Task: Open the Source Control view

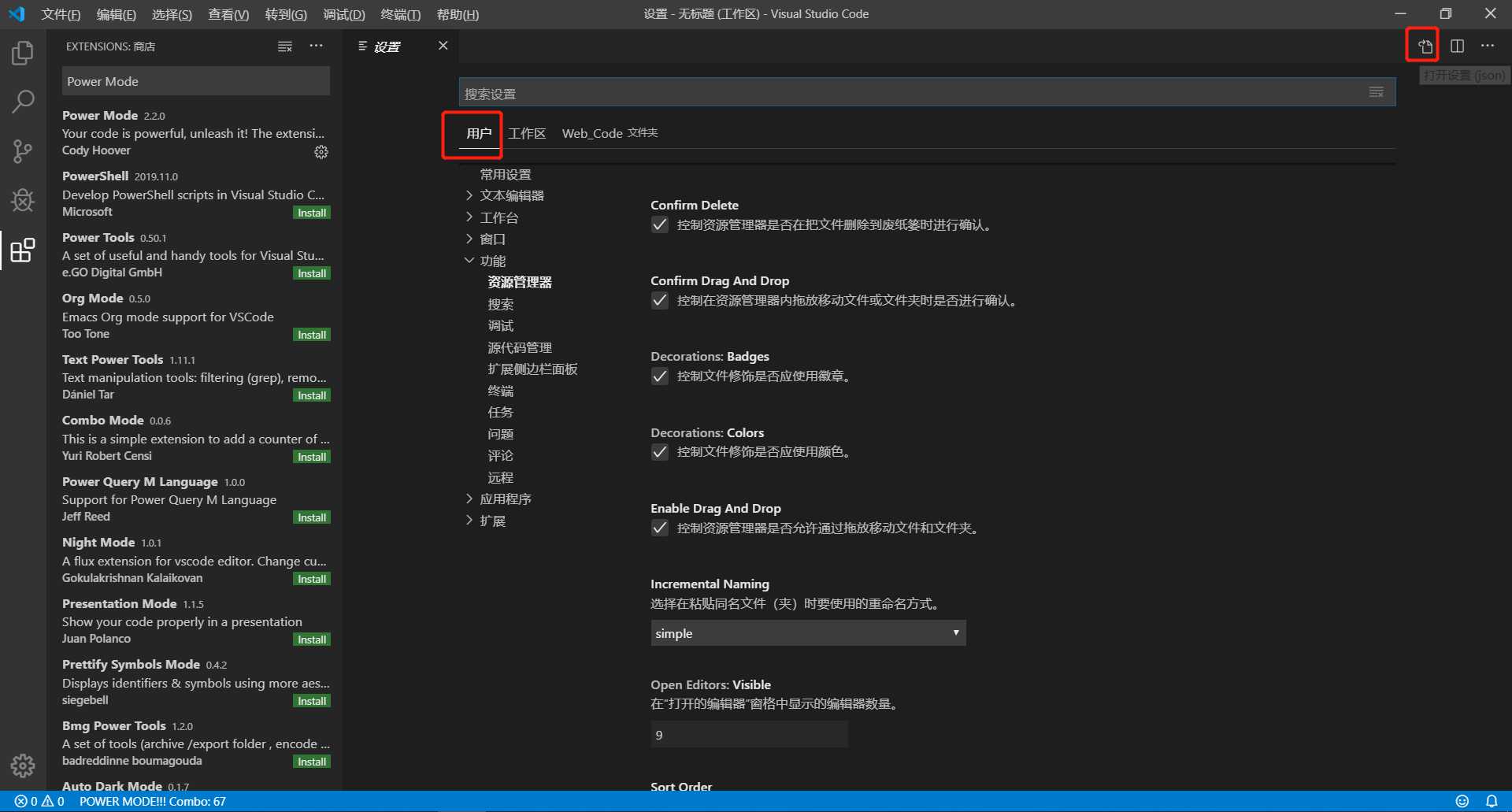Action: (x=23, y=151)
